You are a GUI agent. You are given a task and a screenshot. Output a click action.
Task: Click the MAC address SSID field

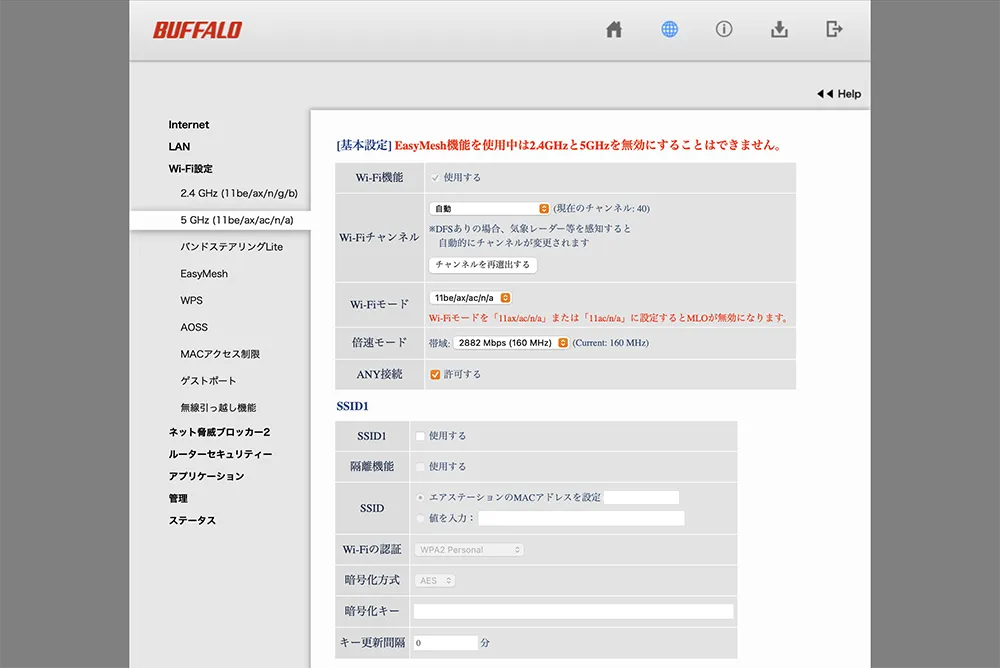point(641,497)
